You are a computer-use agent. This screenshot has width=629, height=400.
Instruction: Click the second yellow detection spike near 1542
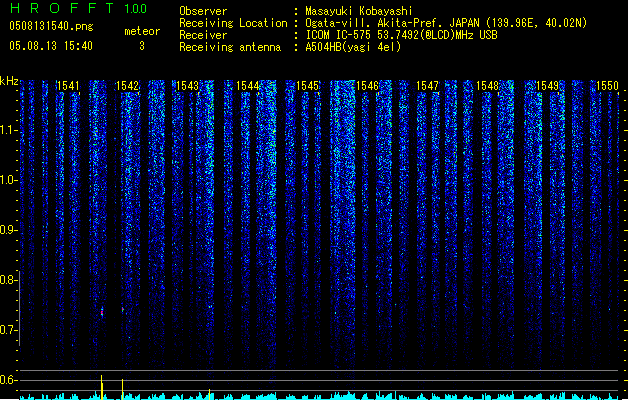pos(122,389)
